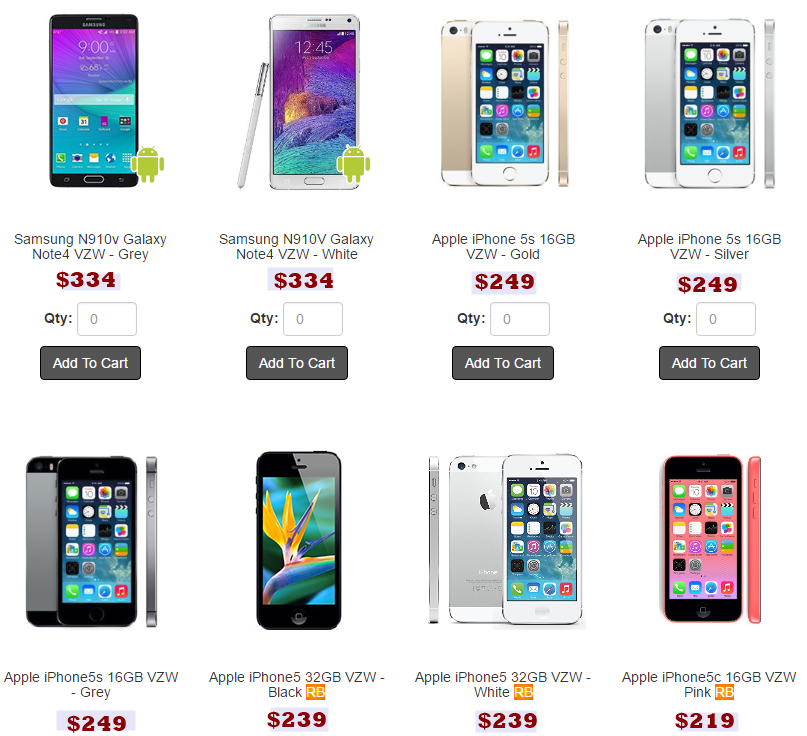The height and width of the screenshot is (736, 807).
Task: Focus quantity field for iPhone 5s Silver
Action: pyautogui.click(x=726, y=319)
